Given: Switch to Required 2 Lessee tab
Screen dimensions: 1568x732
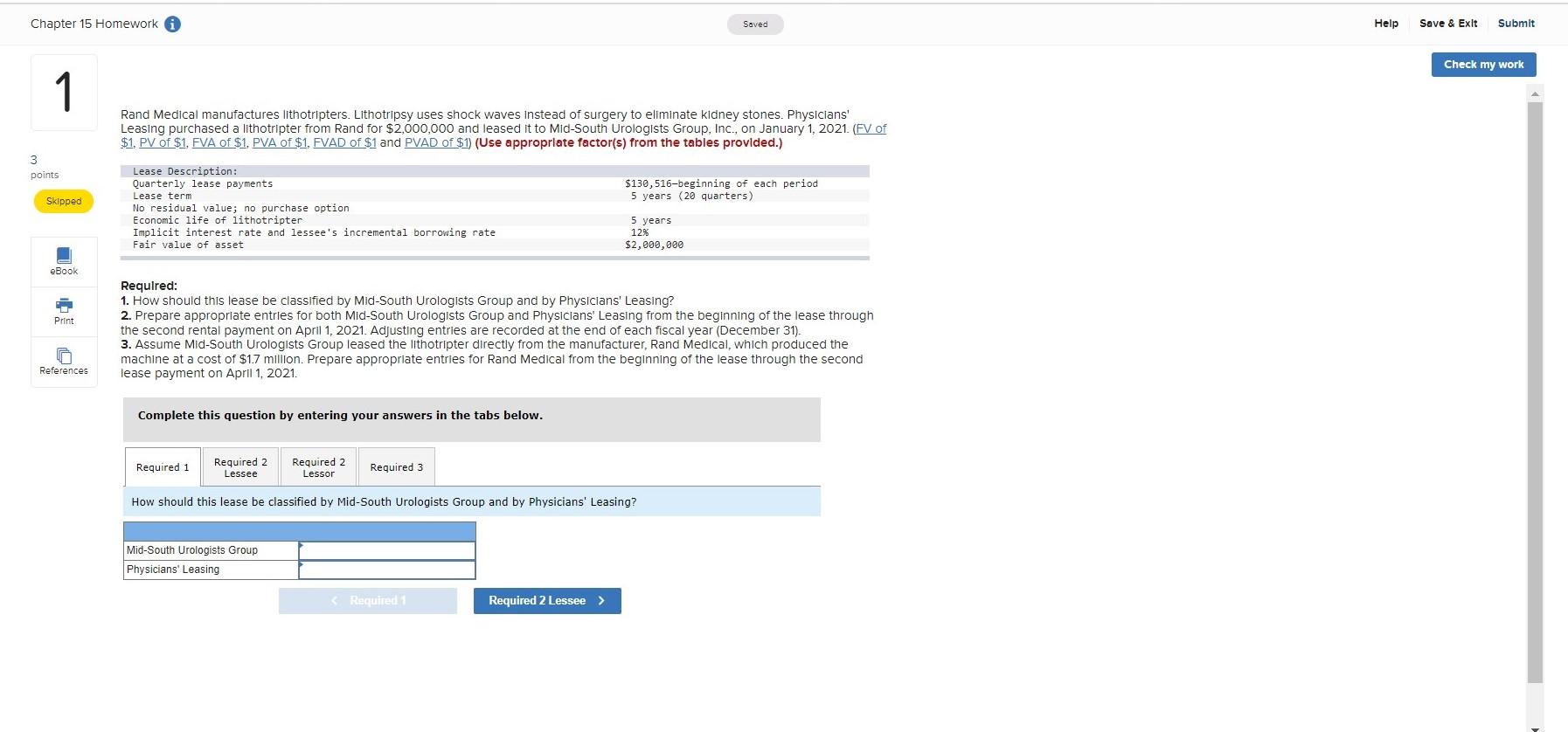Looking at the screenshot, I should (x=240, y=467).
